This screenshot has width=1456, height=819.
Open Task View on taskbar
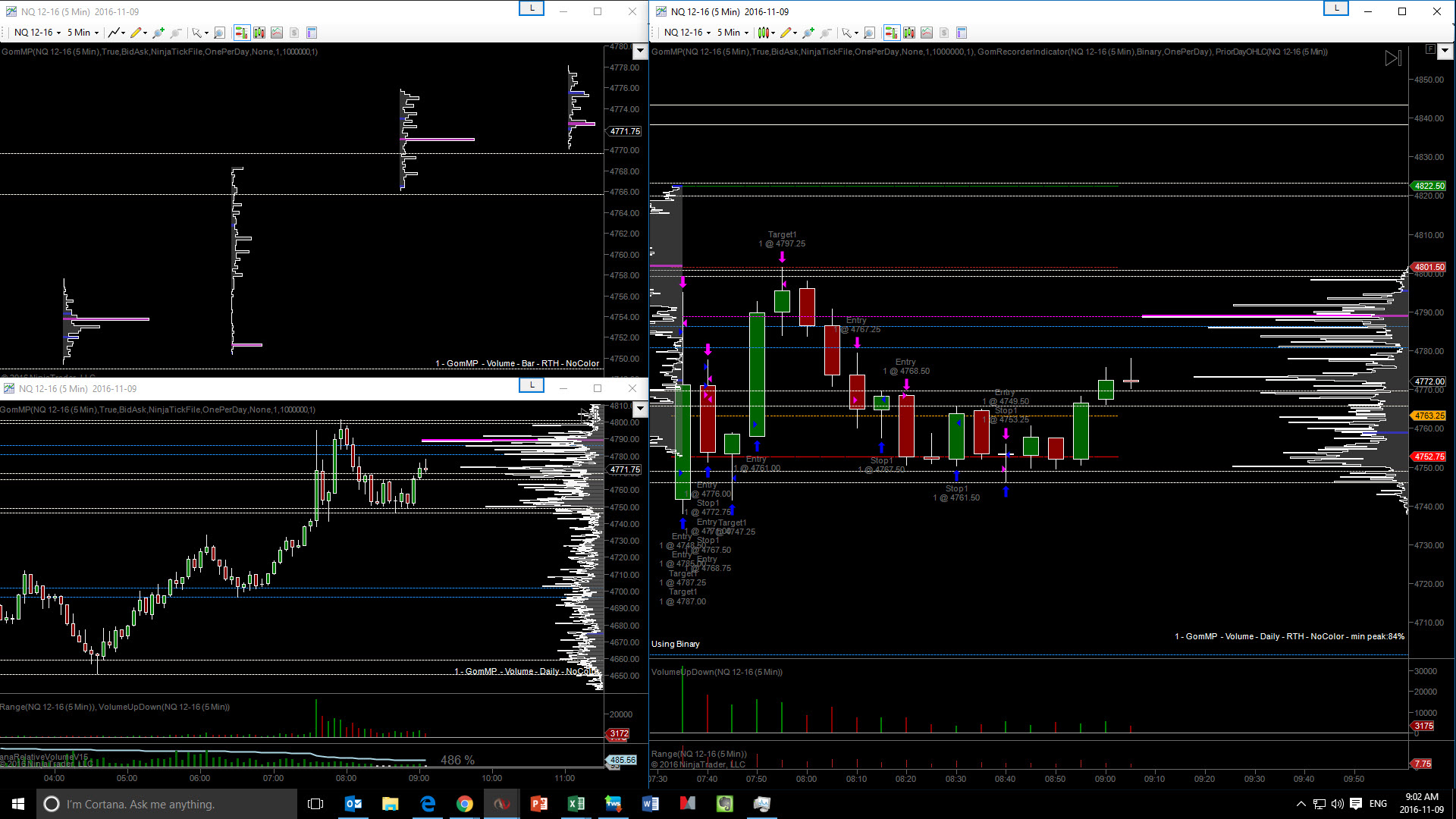tap(315, 804)
